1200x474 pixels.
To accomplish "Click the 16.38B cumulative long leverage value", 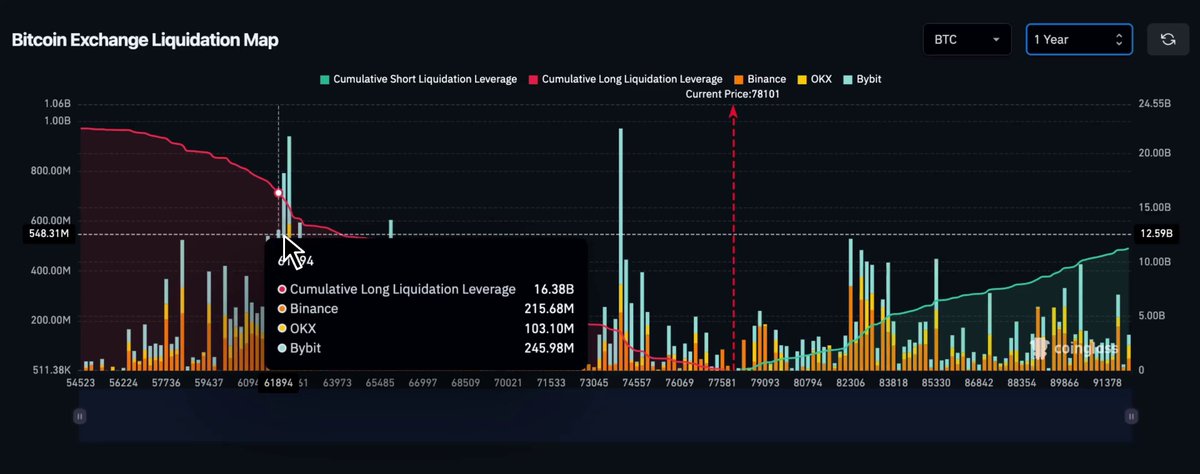I will [554, 289].
